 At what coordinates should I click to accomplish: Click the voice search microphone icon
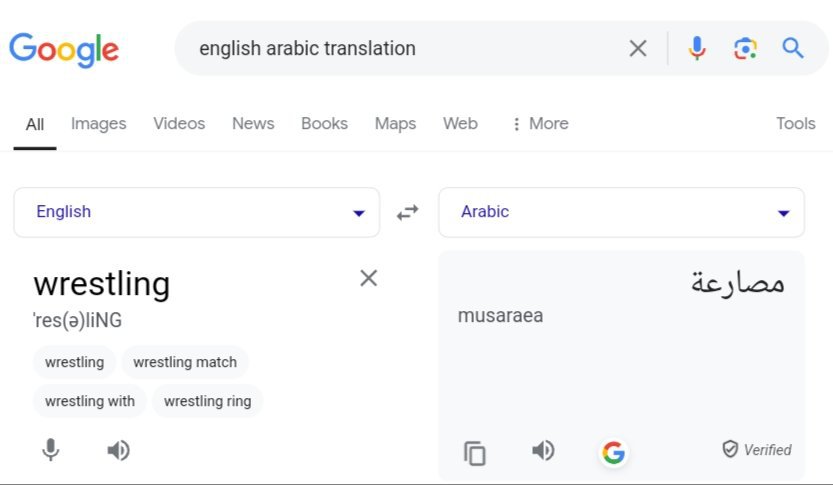[x=697, y=48]
